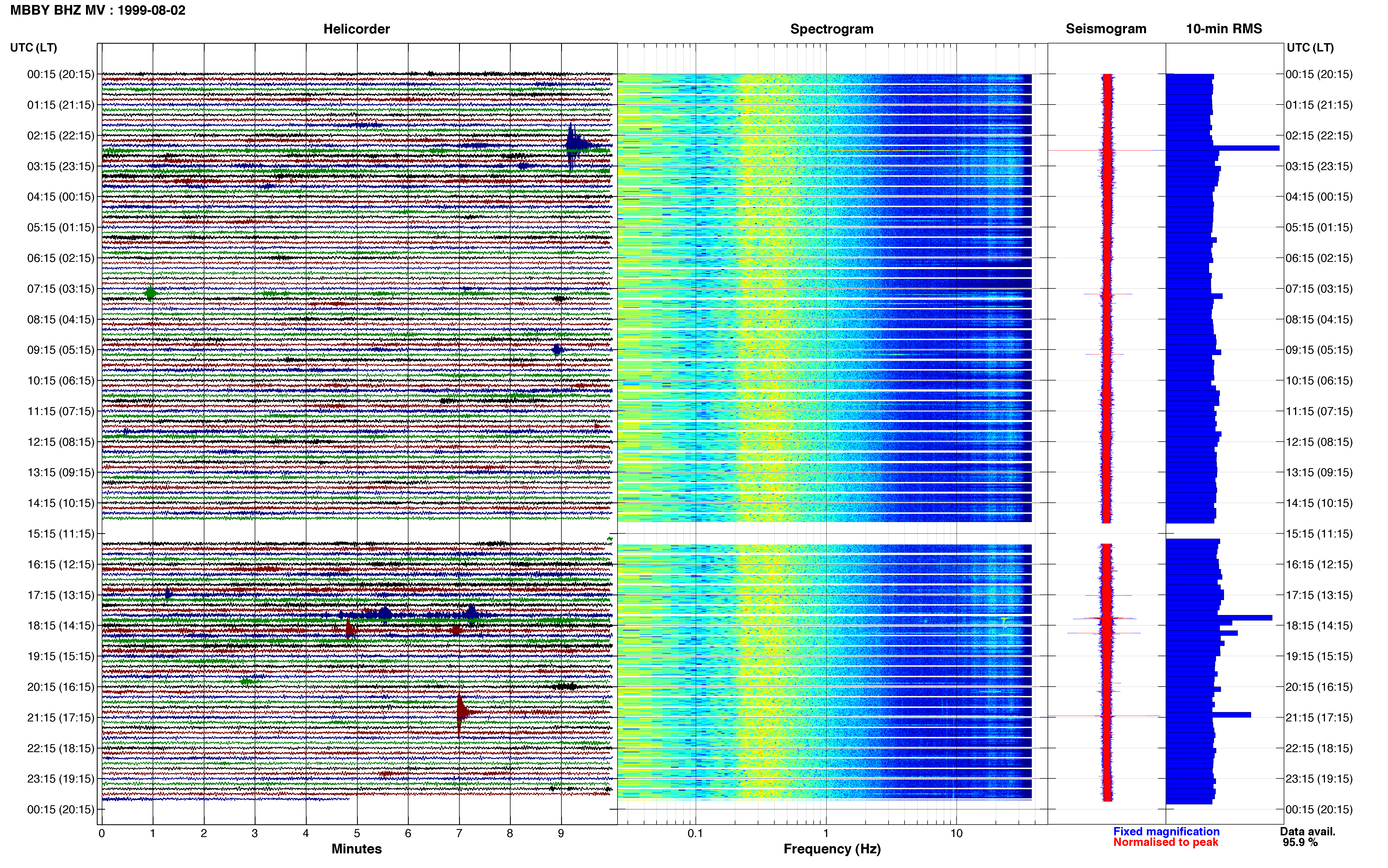Click helicorder-side time label '21:15 (17:15)'
This screenshot has width=1388, height=868.
coord(61,718)
